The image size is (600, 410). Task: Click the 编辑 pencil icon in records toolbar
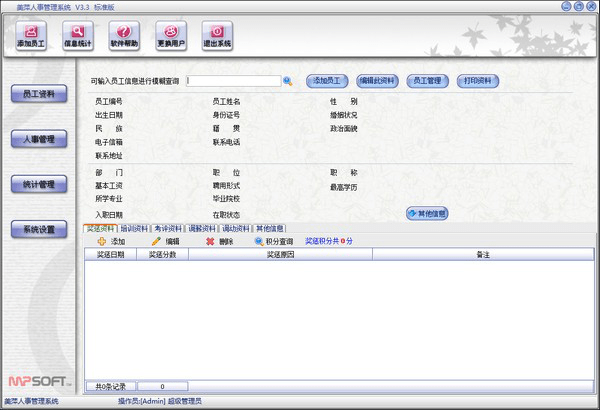tap(156, 241)
